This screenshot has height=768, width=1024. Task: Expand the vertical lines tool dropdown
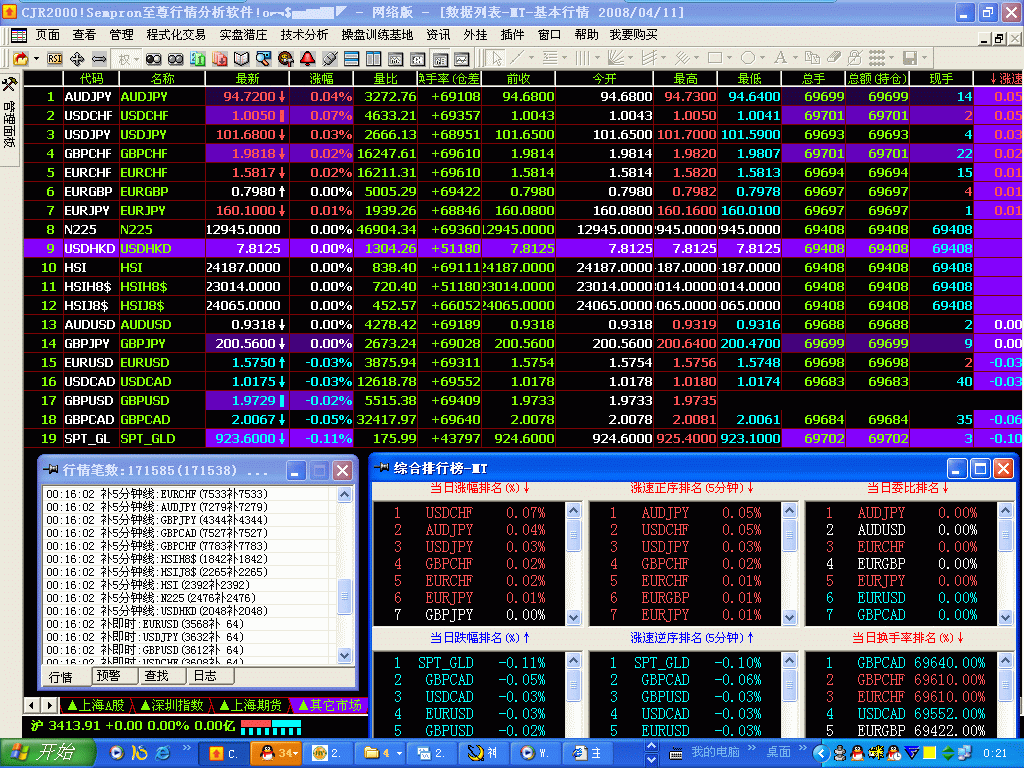pyautogui.click(x=597, y=58)
